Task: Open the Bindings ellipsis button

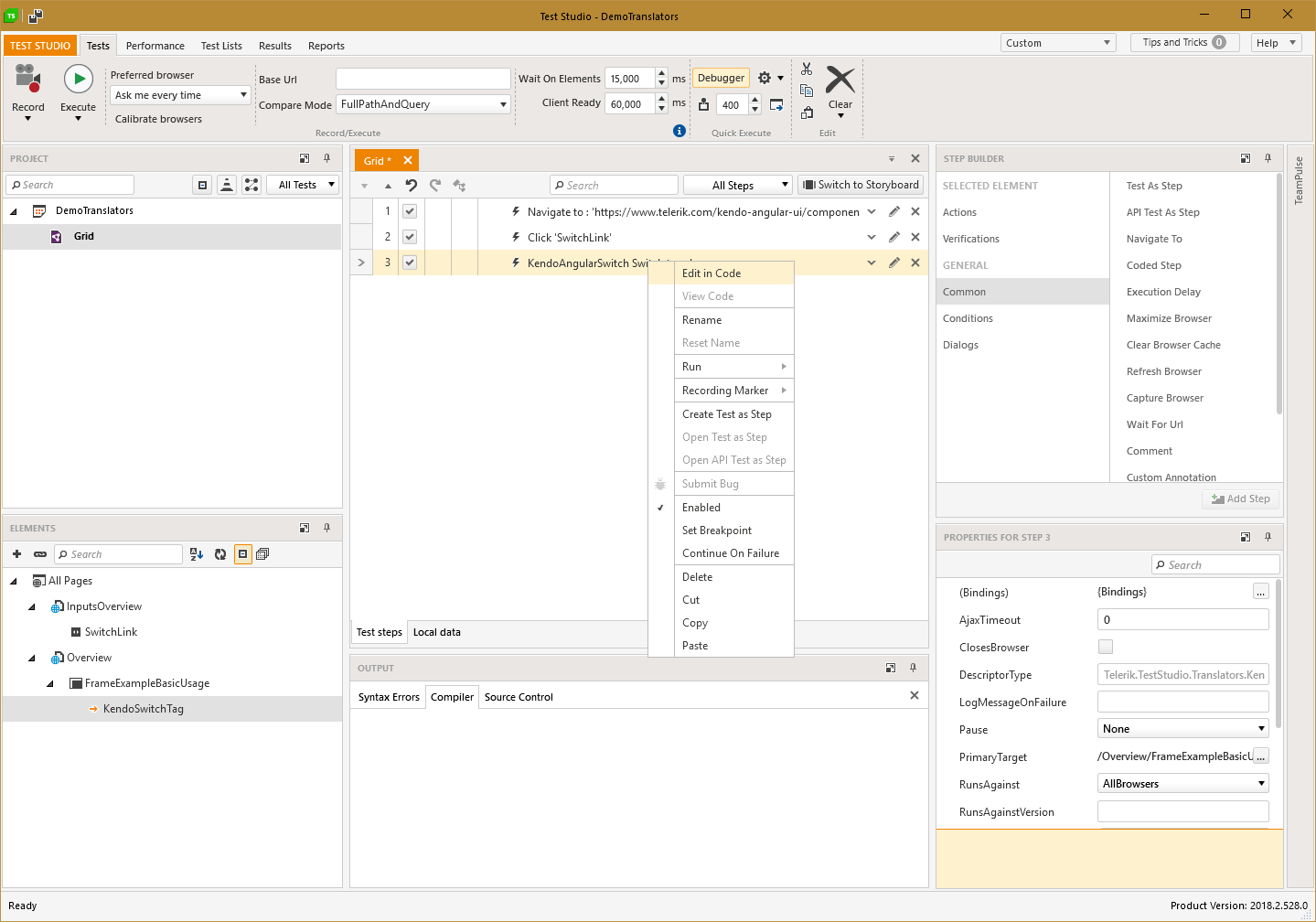Action: 1260,592
